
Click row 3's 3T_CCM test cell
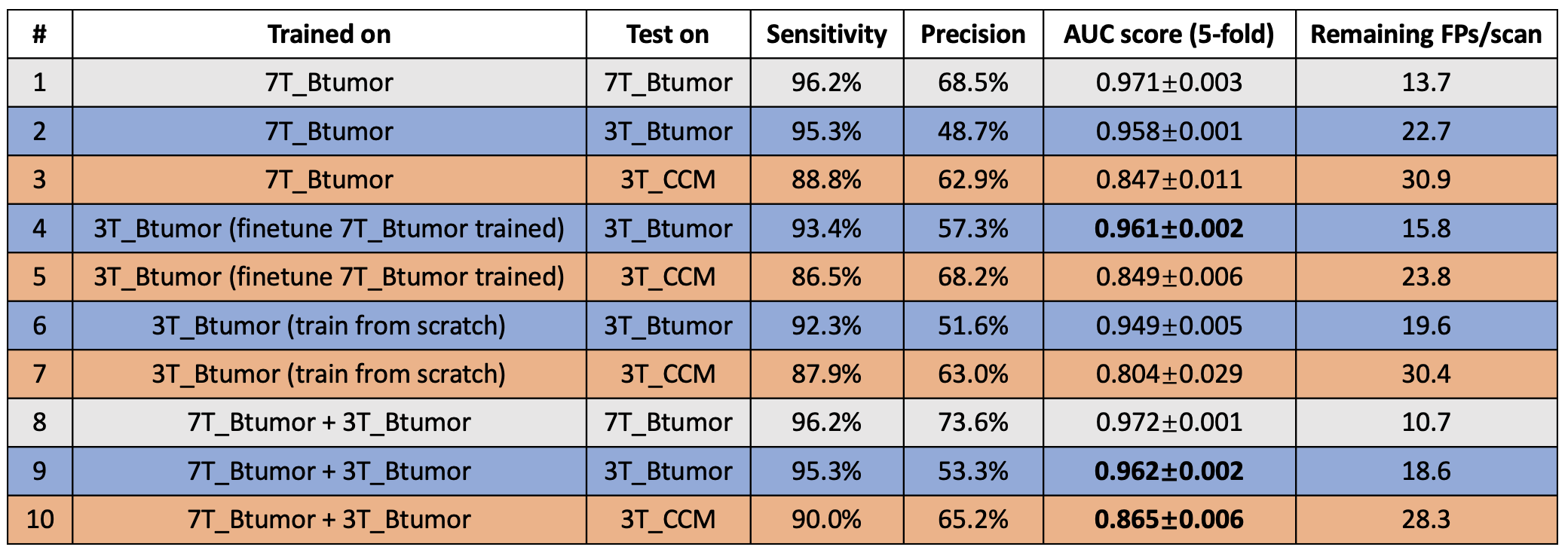coord(668,179)
